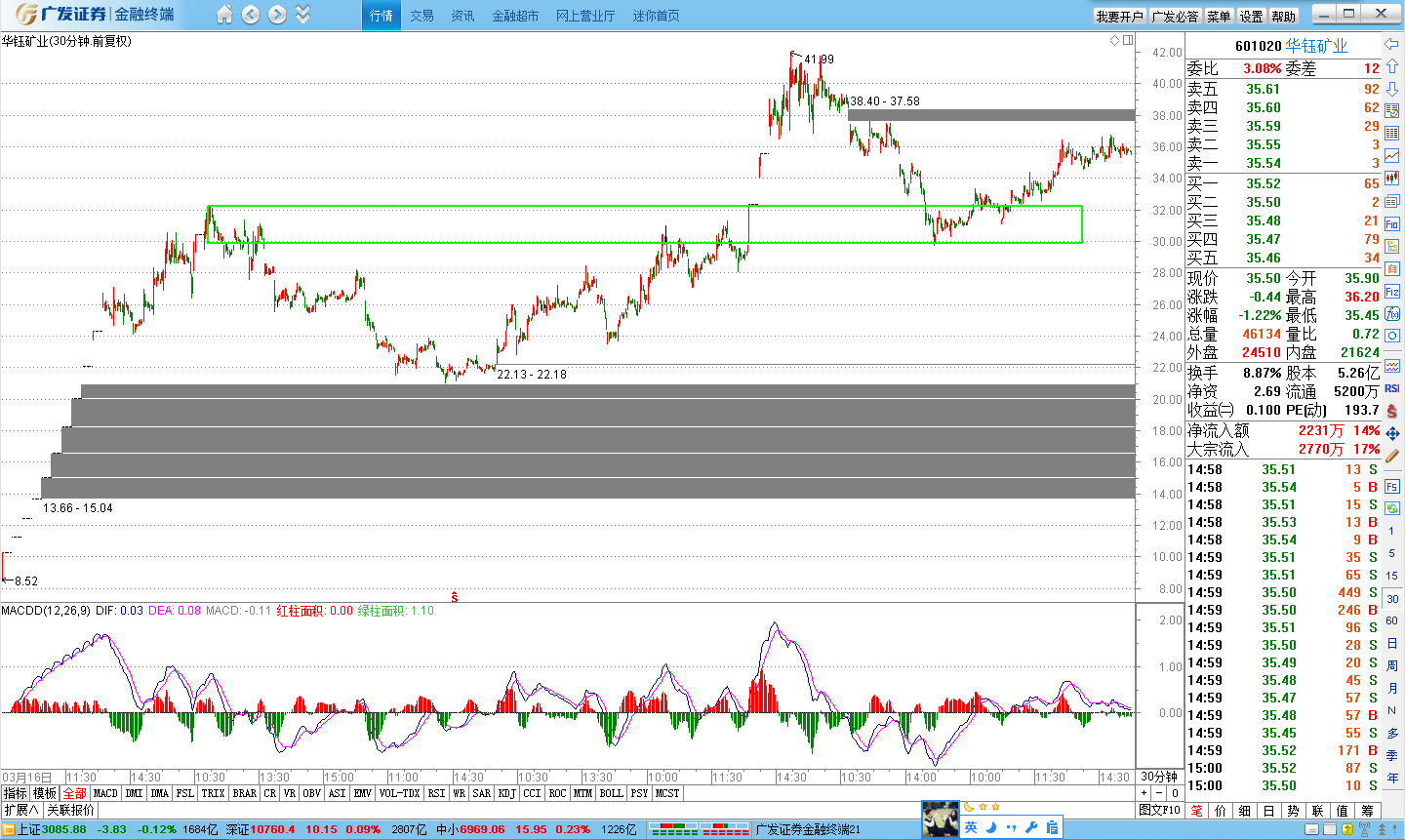This screenshot has width=1405, height=840.
Task: Open the 菜单 dropdown in the title bar
Action: [x=1219, y=16]
